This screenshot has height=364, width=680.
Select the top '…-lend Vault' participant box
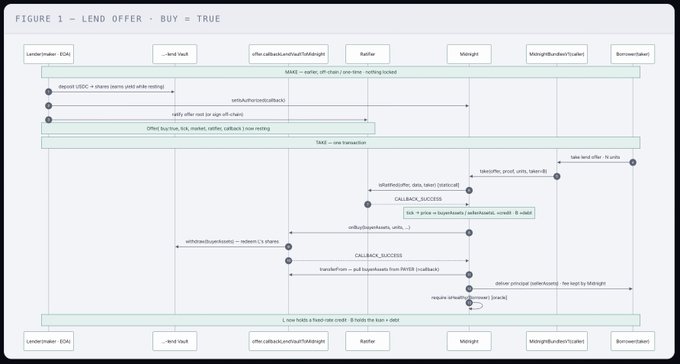(175, 54)
